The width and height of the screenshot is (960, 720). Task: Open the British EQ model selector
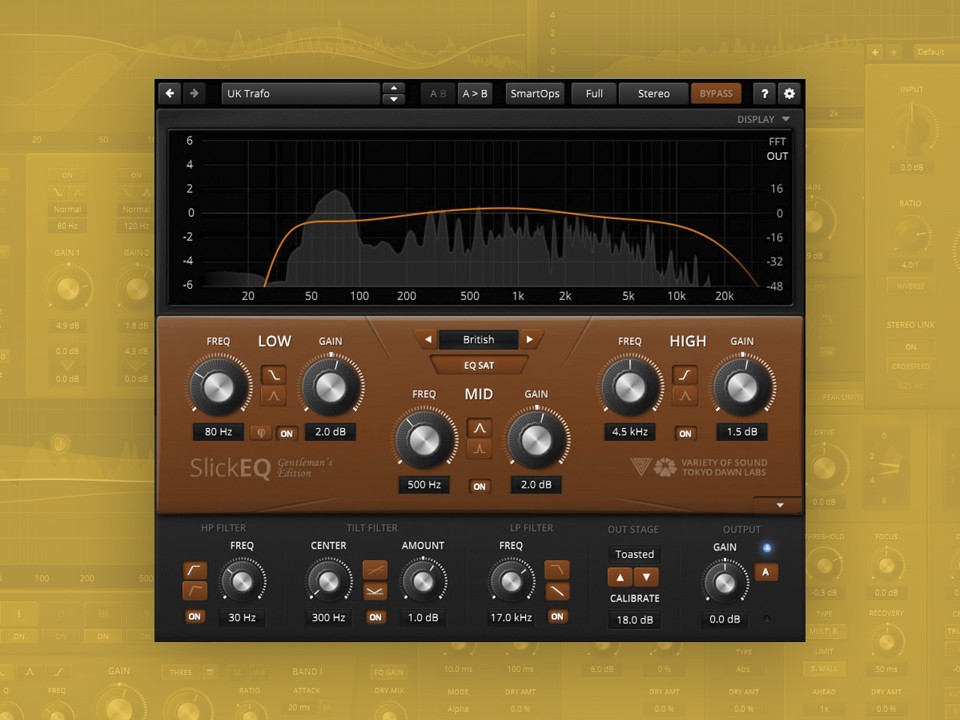[478, 339]
